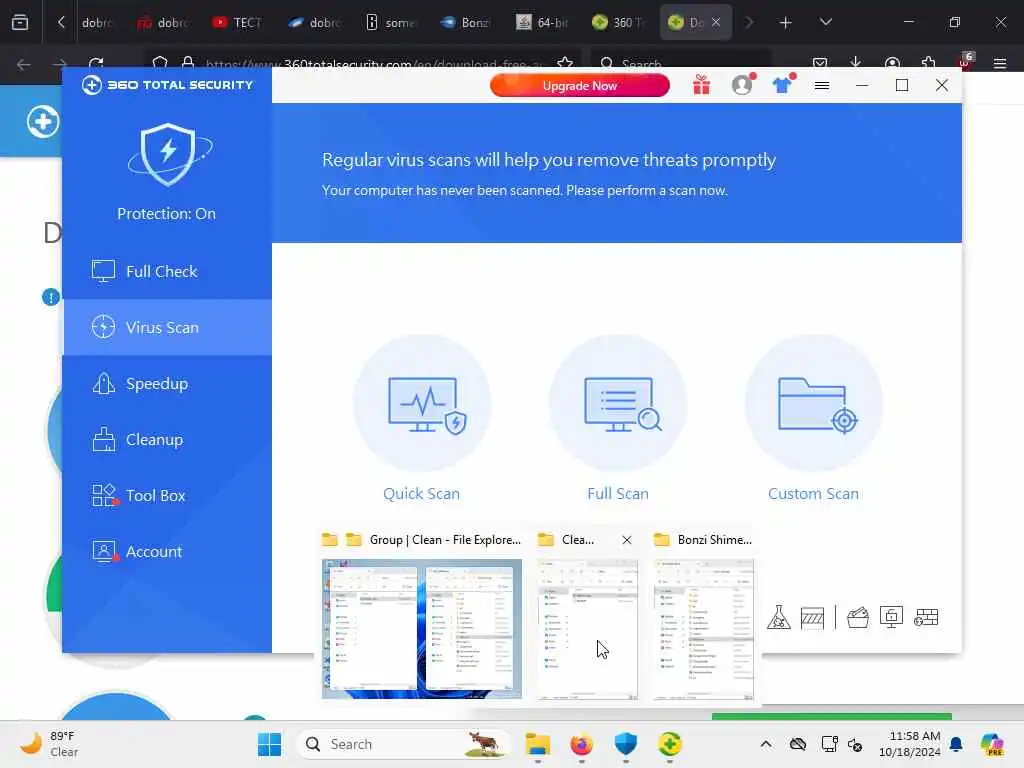Open the Sandbox flask icon
The image size is (1024, 768).
click(778, 617)
